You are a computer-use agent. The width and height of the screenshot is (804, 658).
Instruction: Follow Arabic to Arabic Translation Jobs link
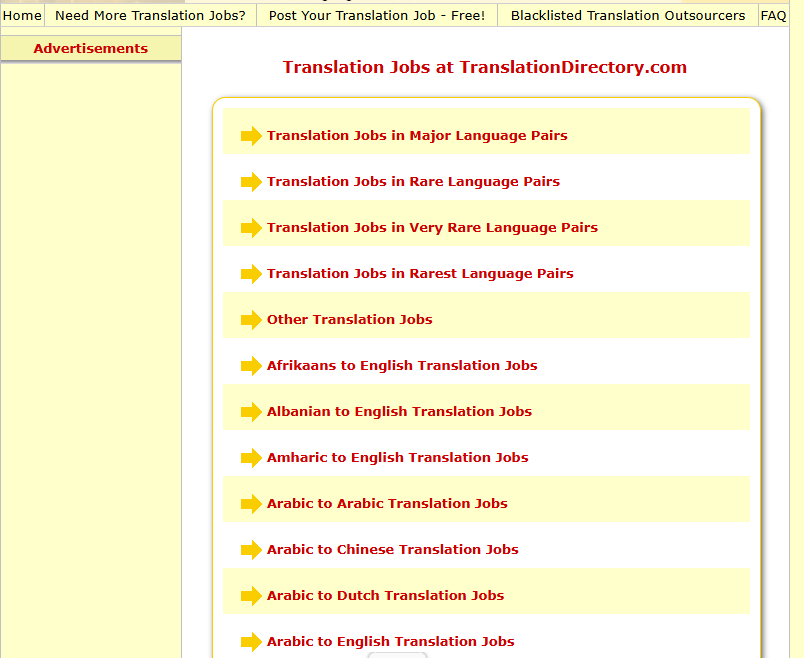coord(387,504)
